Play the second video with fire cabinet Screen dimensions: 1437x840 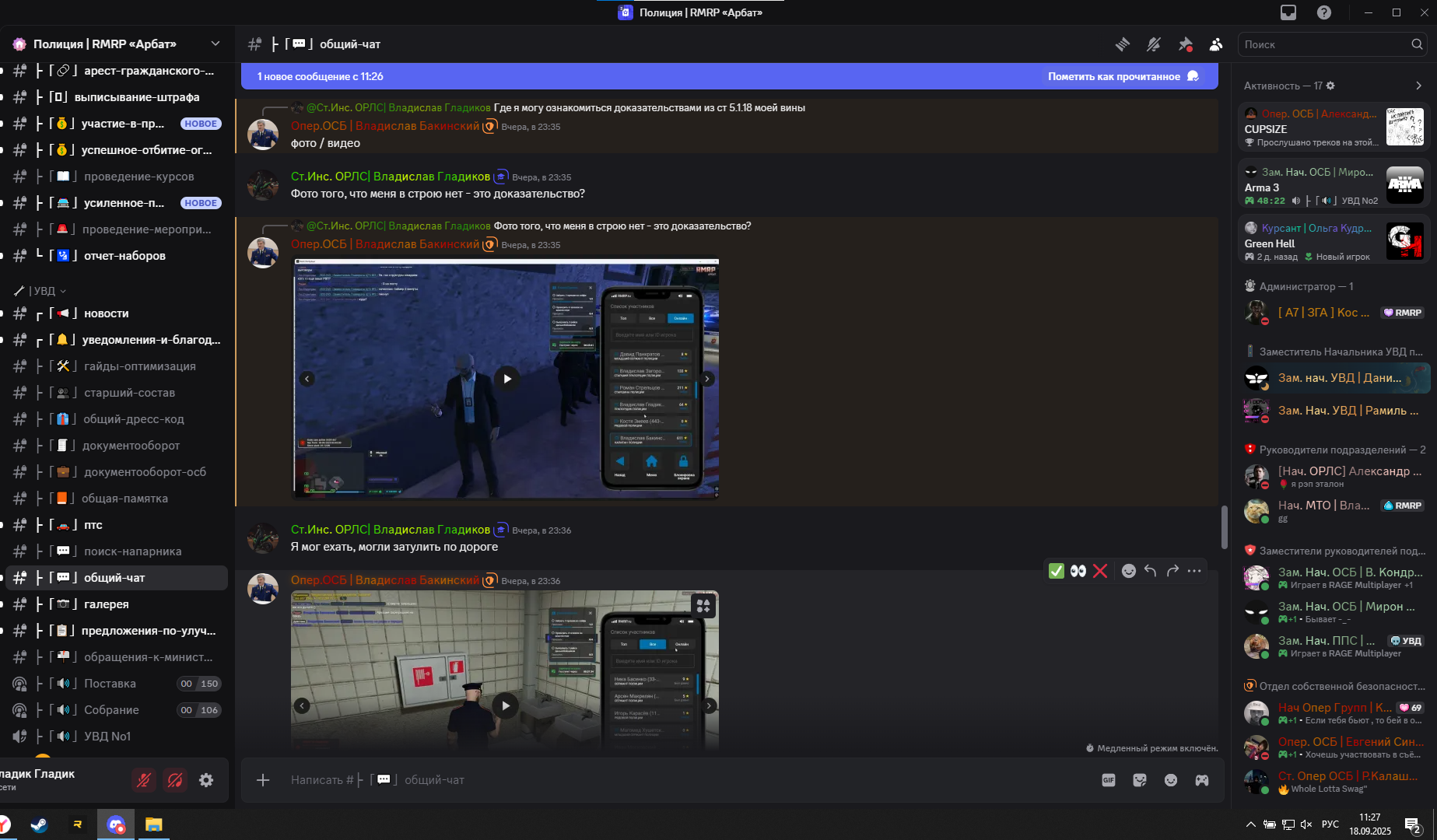506,705
